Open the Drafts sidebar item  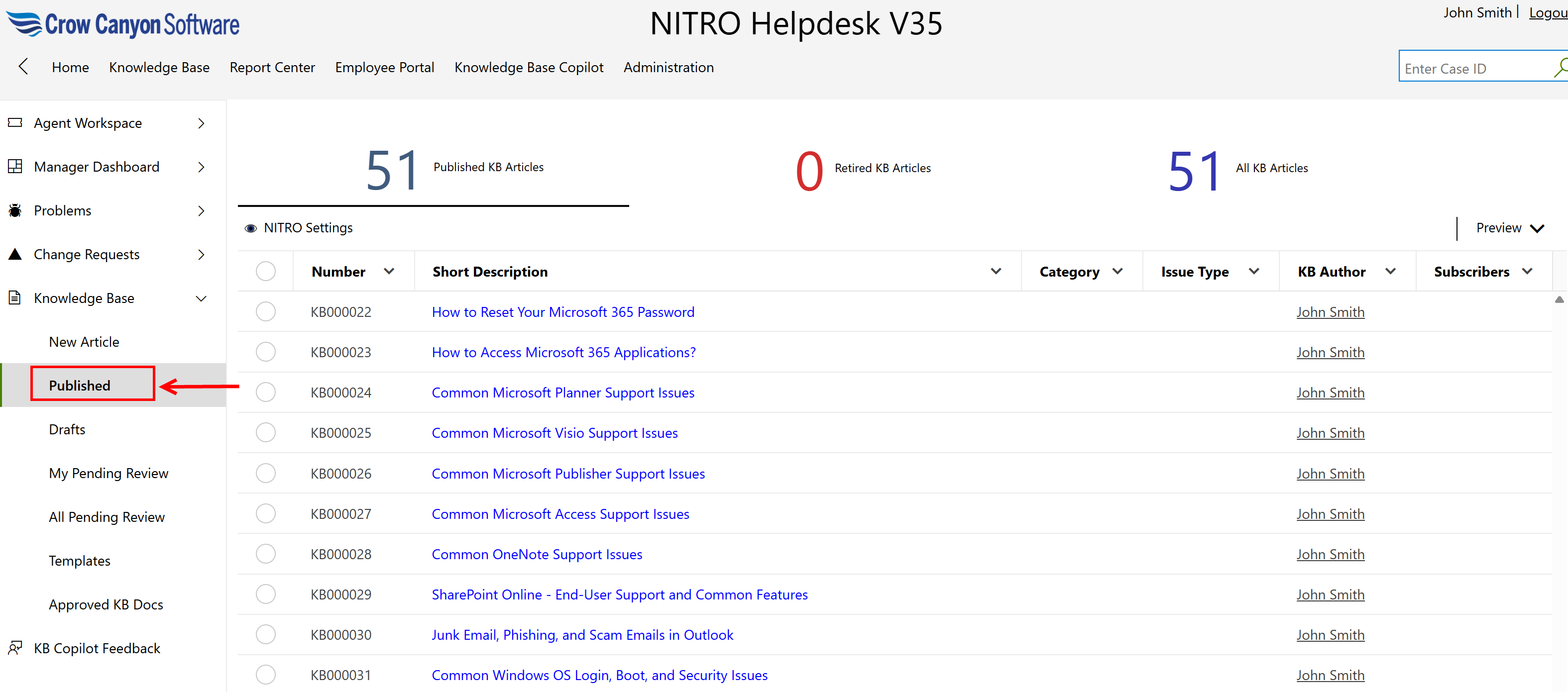click(x=67, y=429)
